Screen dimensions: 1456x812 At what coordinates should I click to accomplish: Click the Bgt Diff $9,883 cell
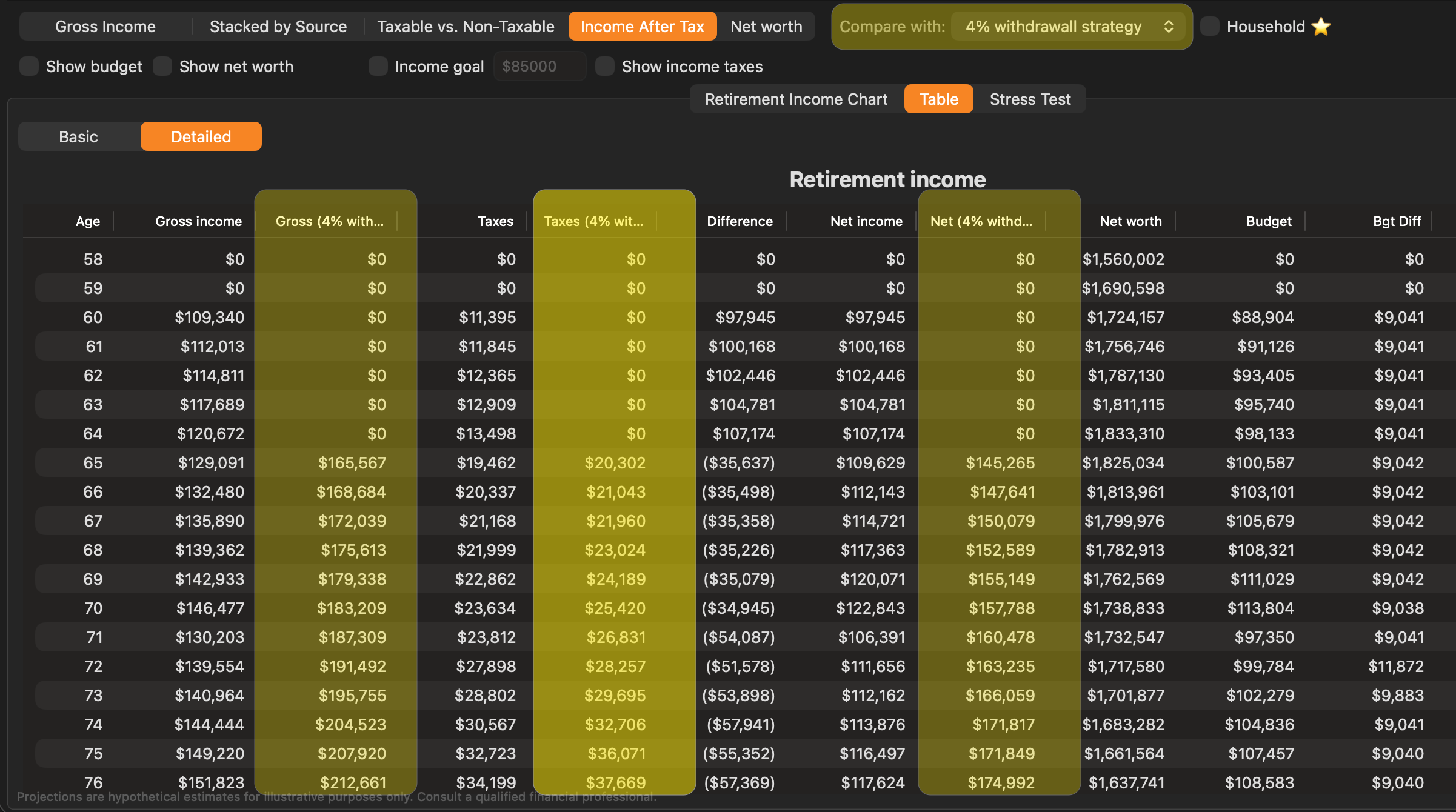(x=1398, y=695)
